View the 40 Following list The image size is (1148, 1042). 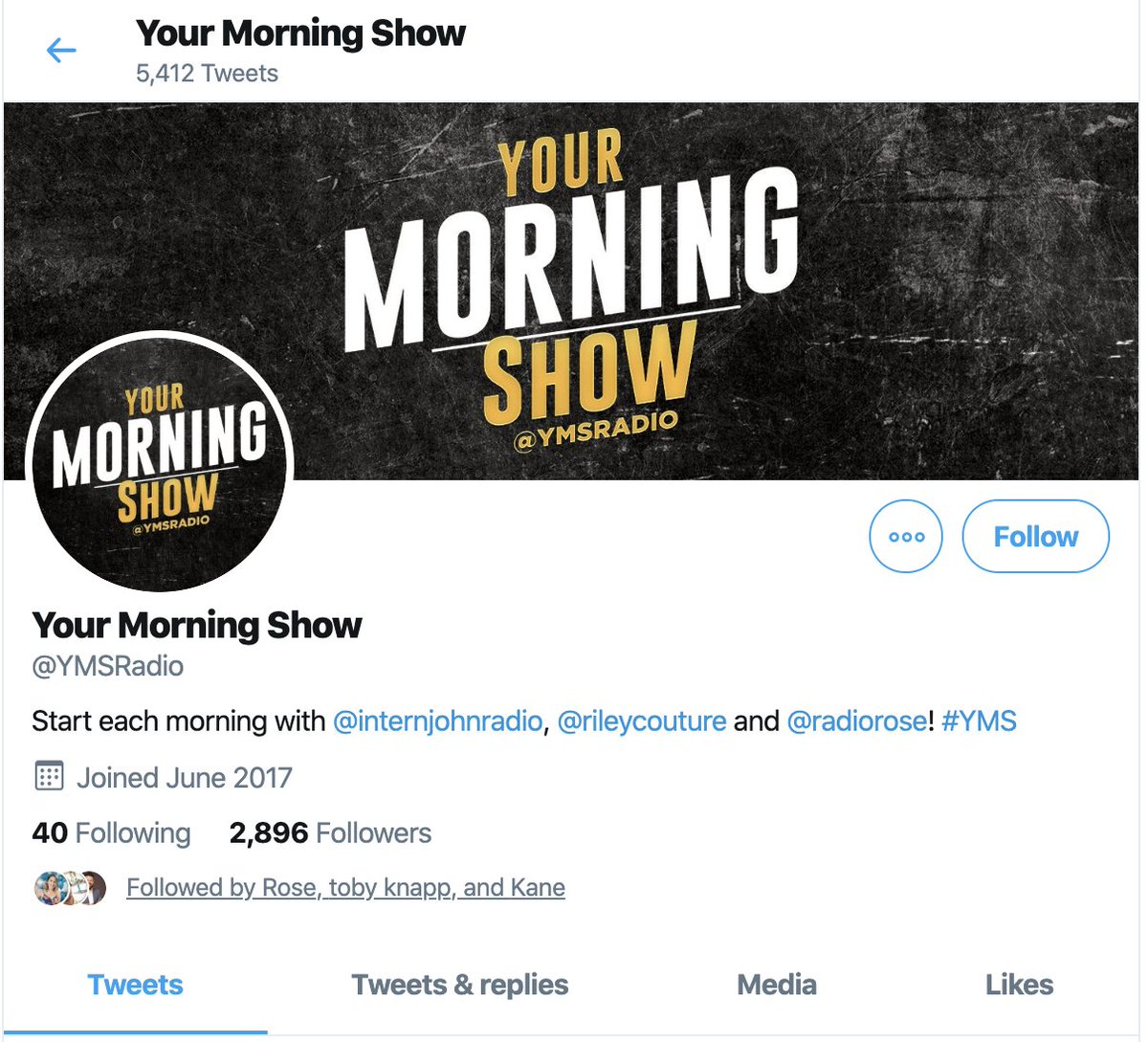[111, 832]
